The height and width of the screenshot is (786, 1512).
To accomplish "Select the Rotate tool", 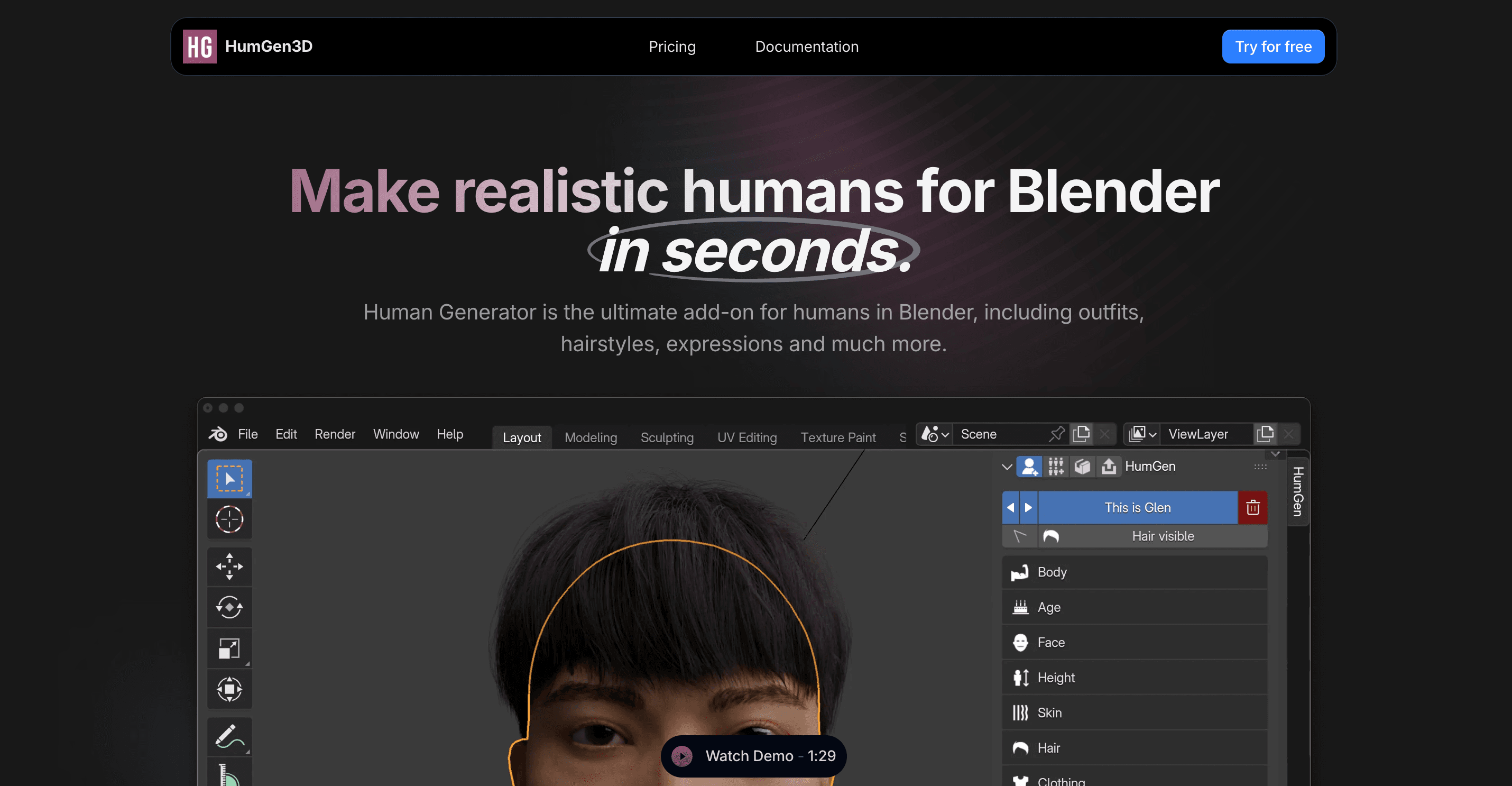I will click(229, 607).
